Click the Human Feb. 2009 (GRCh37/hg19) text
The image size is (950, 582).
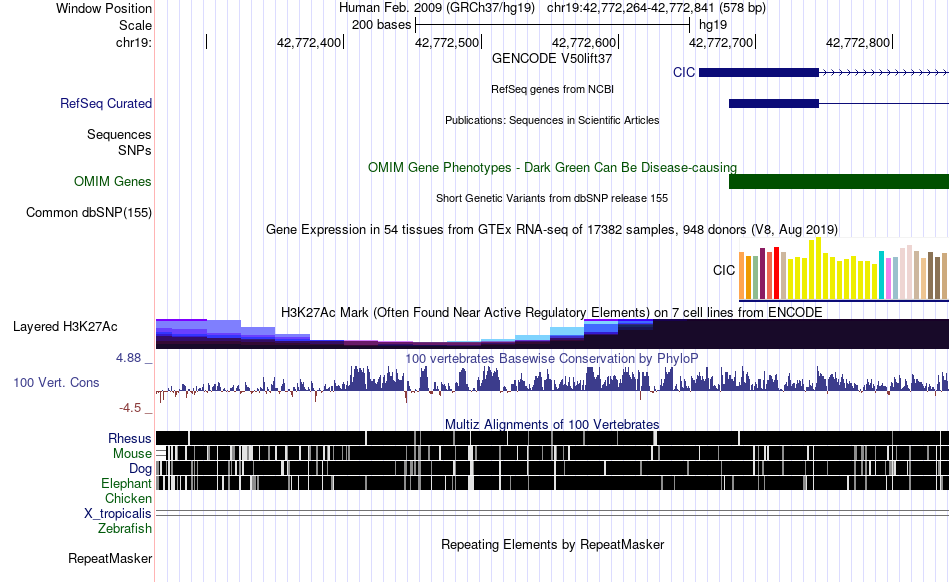point(437,8)
